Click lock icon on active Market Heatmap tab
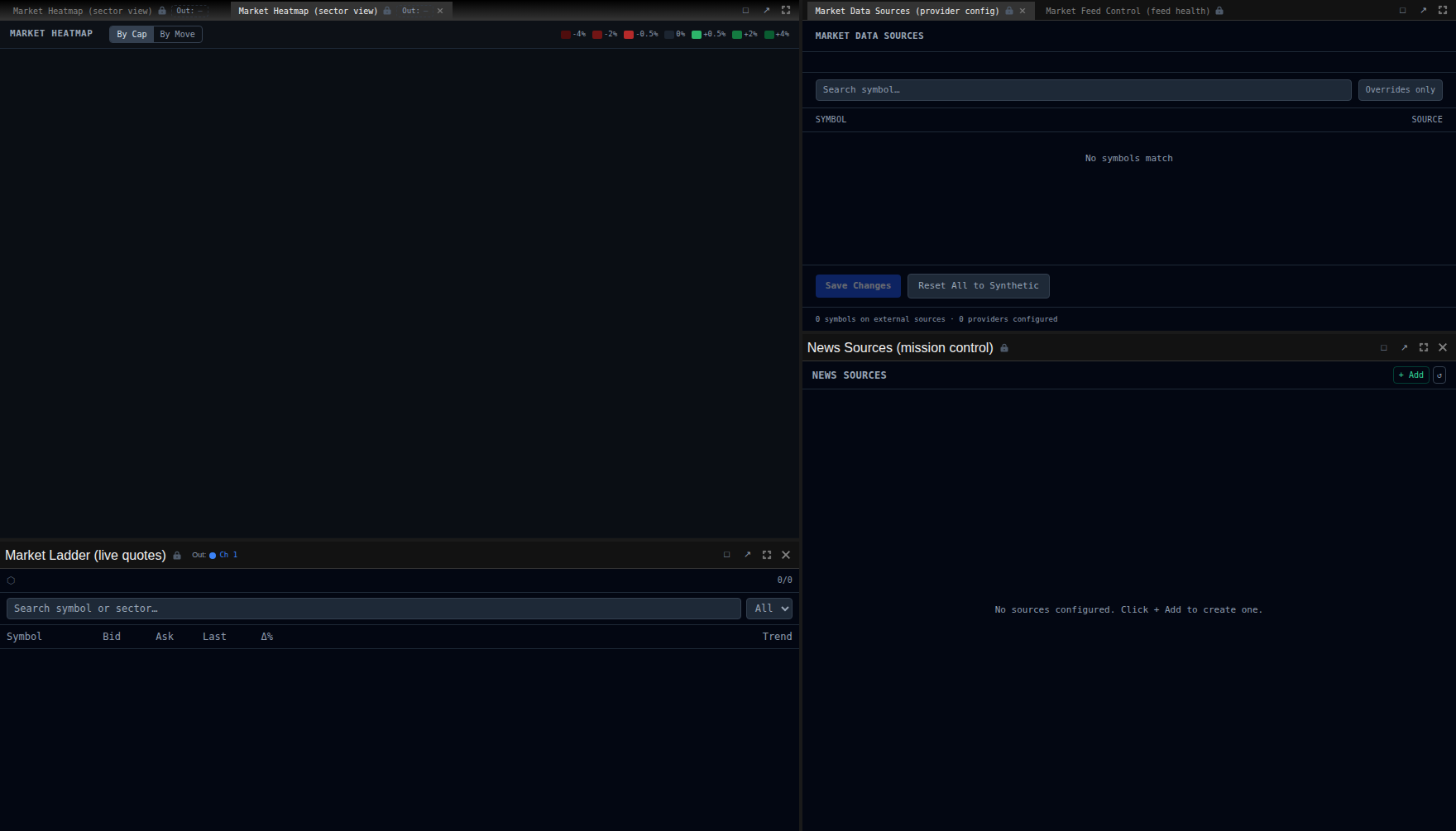The width and height of the screenshot is (1456, 831). point(387,11)
